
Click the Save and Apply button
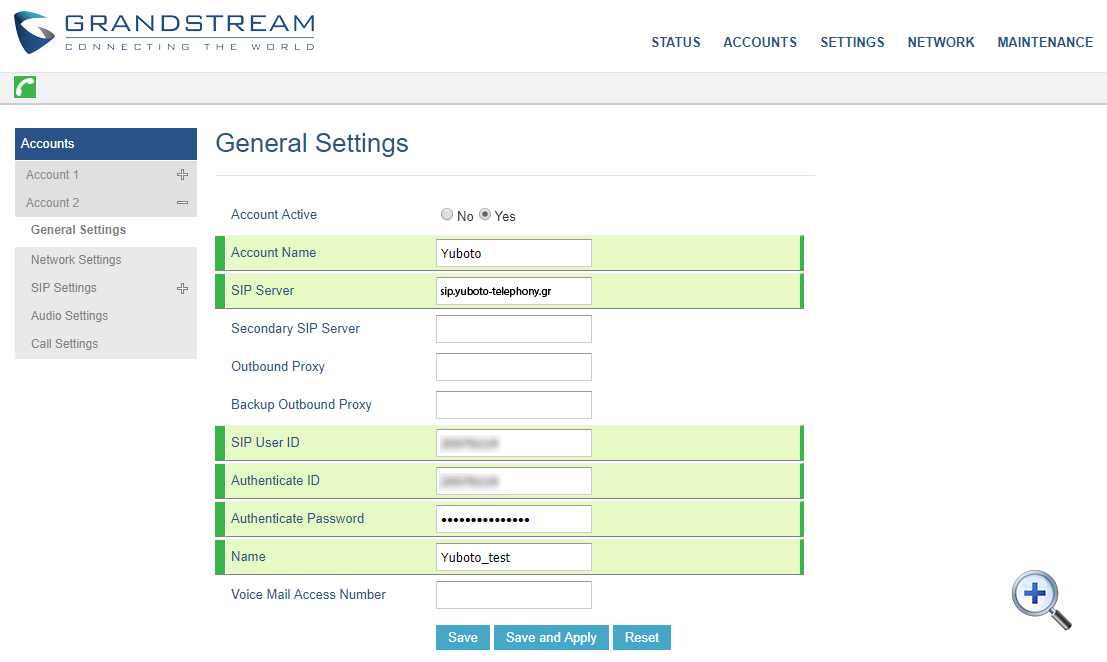pos(551,637)
